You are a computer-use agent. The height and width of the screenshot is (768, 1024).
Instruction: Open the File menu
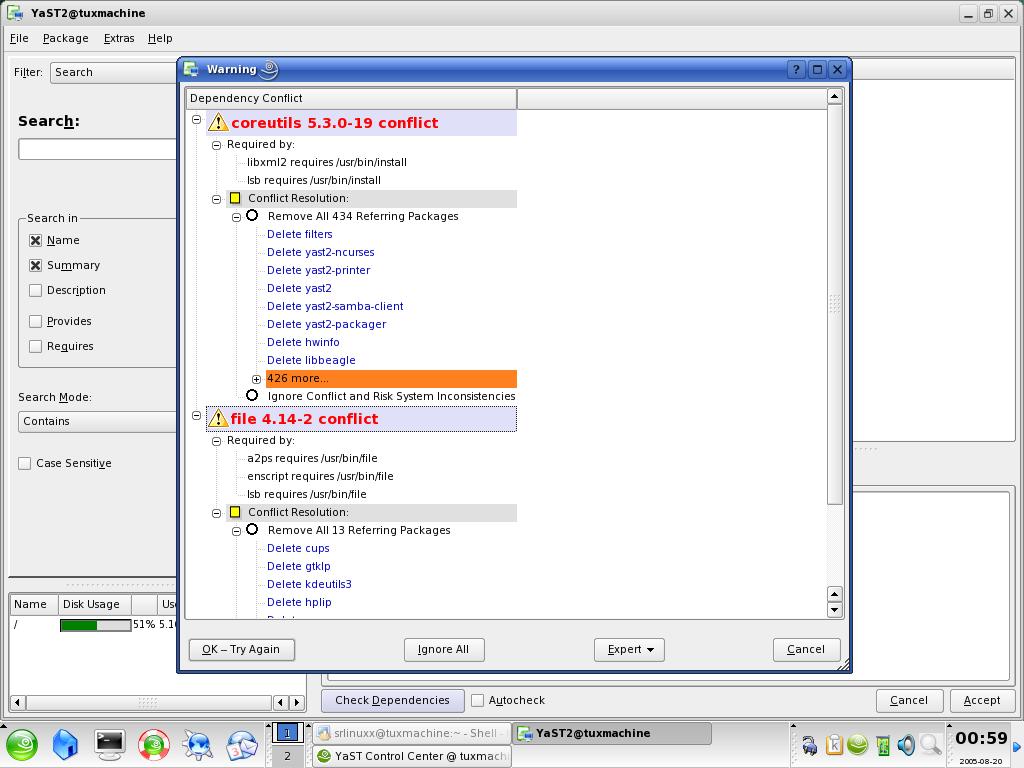19,39
